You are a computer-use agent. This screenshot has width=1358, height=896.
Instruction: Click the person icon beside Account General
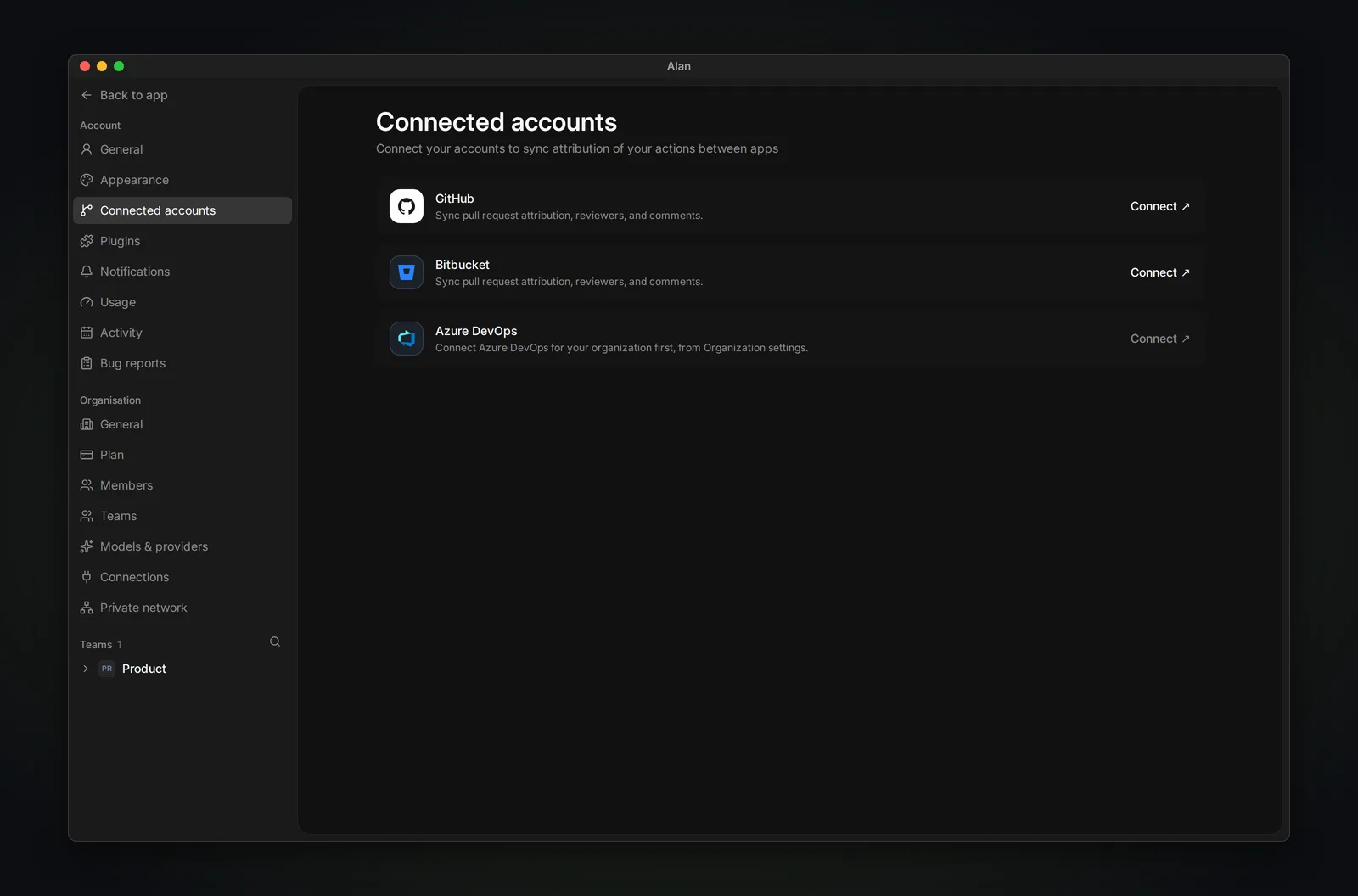tap(87, 149)
